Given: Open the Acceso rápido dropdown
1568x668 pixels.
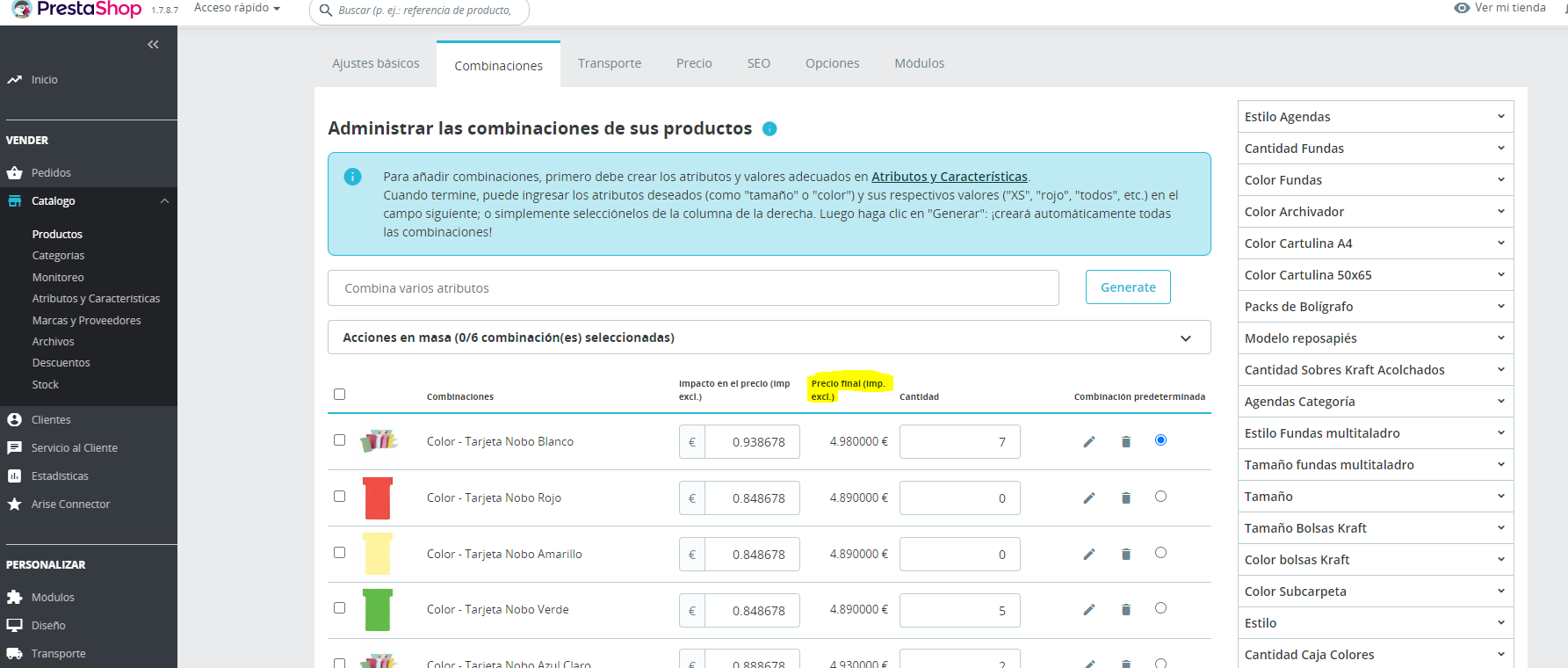Looking at the screenshot, I should tap(237, 8).
